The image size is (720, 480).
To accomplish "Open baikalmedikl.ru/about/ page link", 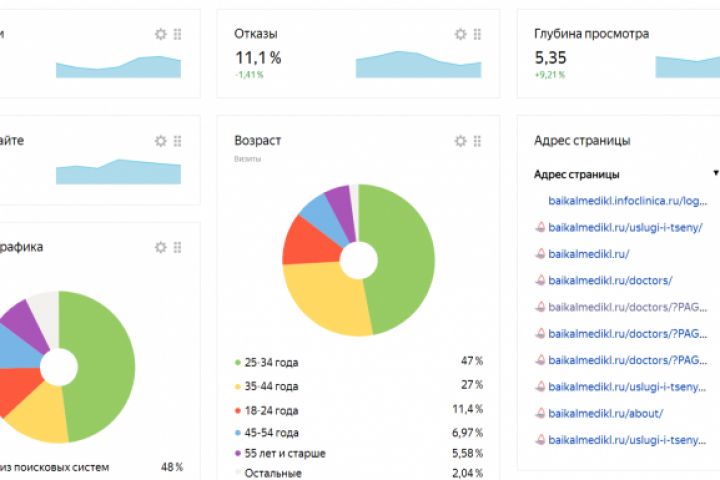I will coord(606,413).
